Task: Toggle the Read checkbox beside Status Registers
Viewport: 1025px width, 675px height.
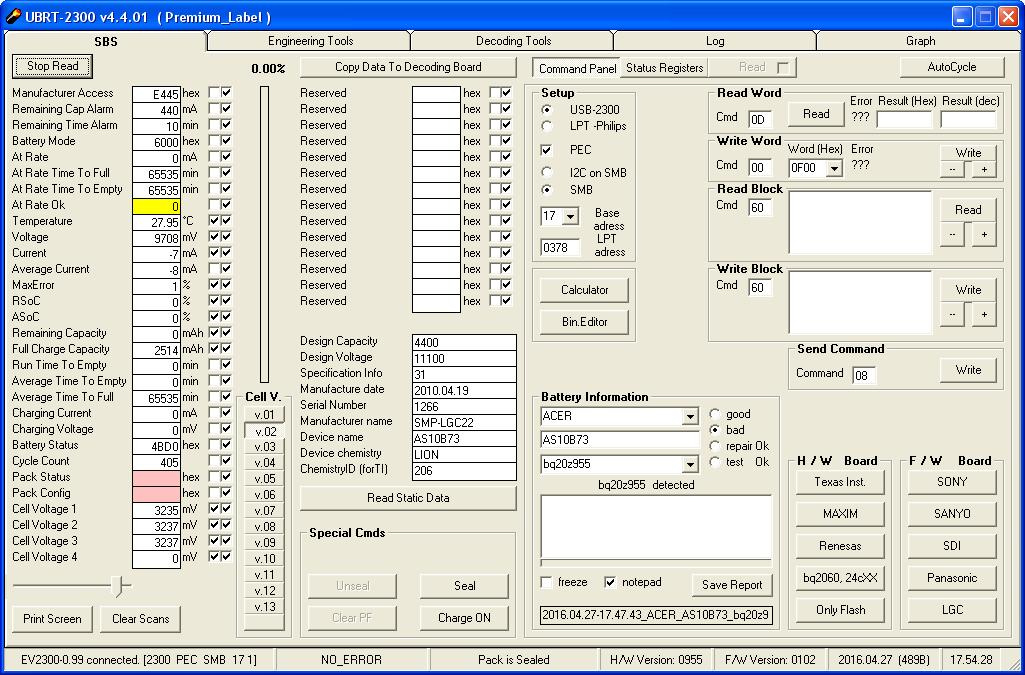Action: pyautogui.click(x=782, y=67)
